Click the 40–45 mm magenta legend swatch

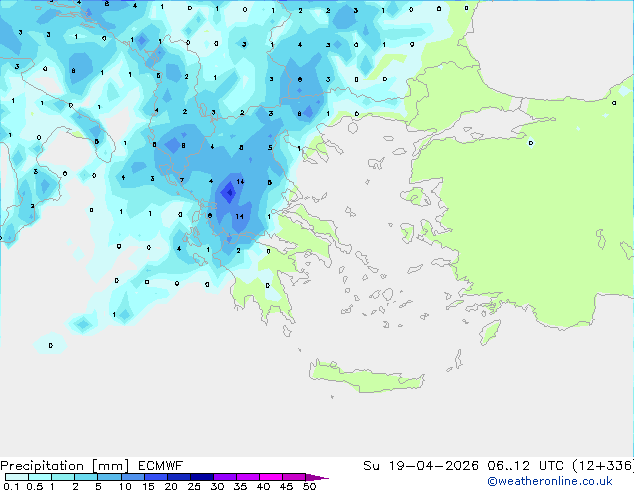pos(271,477)
